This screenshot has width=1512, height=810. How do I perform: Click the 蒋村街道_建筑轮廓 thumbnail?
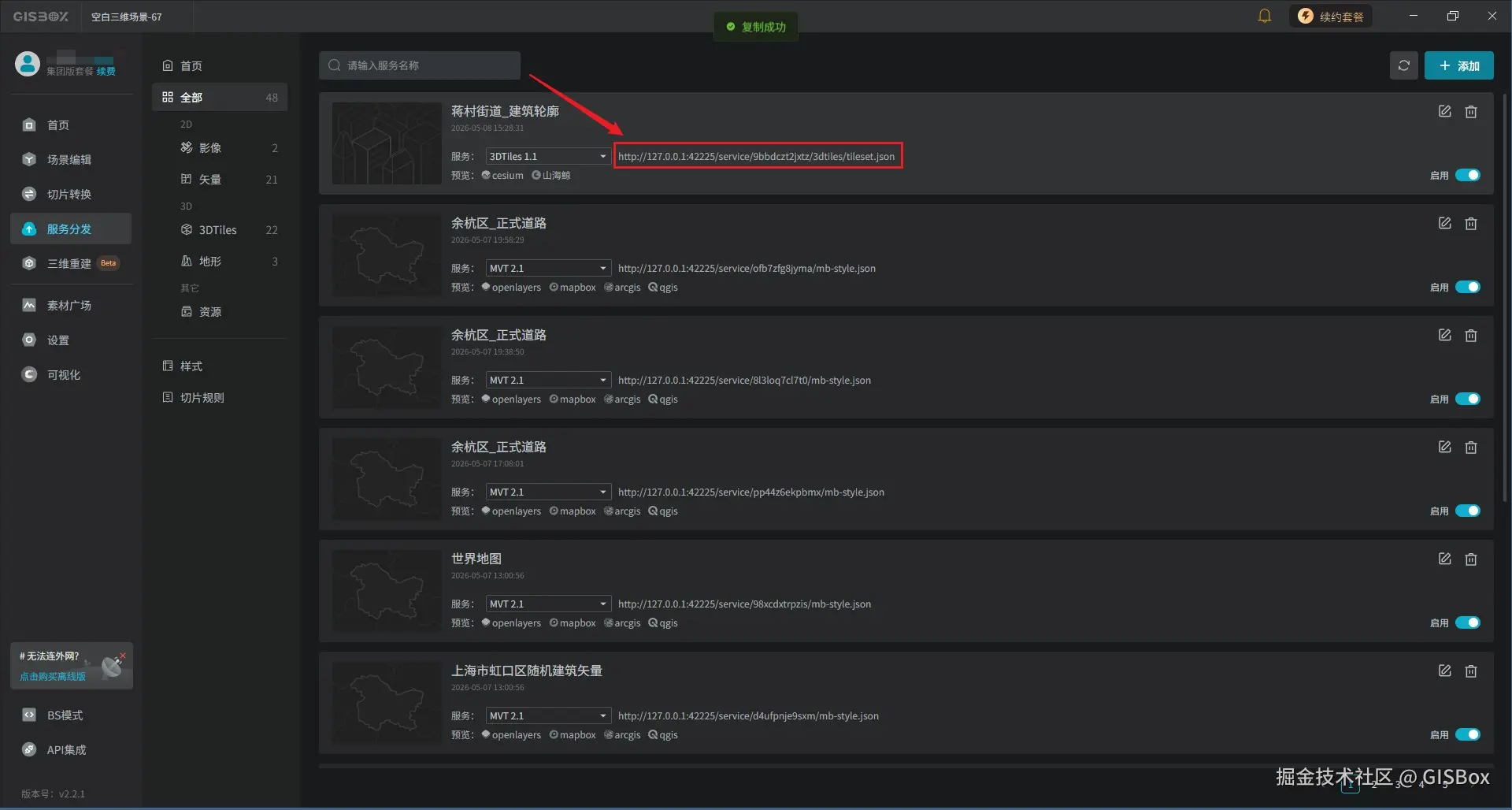[387, 143]
